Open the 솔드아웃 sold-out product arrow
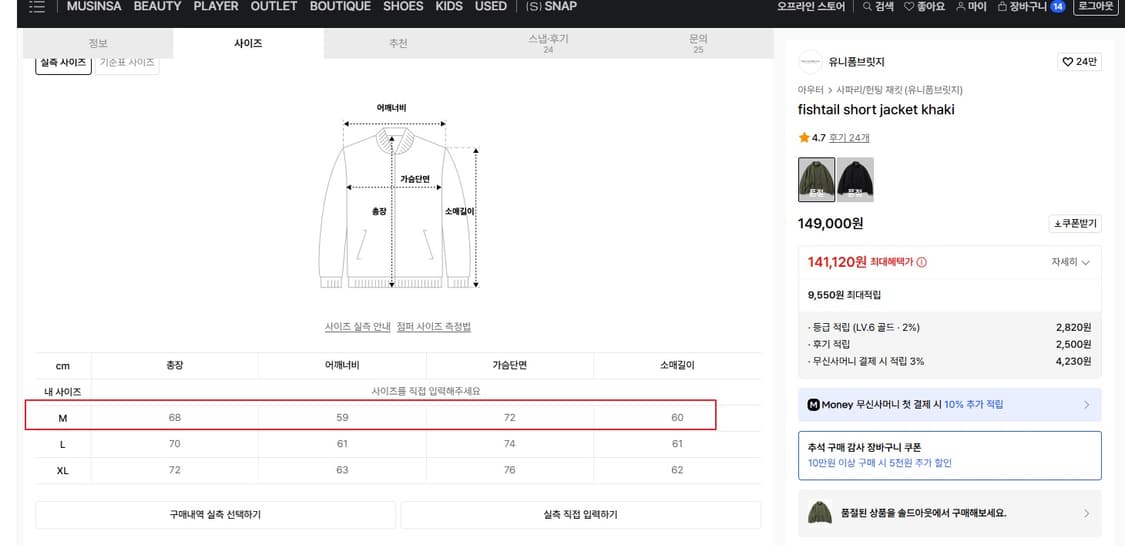This screenshot has height=546, width=1125. click(x=1086, y=513)
